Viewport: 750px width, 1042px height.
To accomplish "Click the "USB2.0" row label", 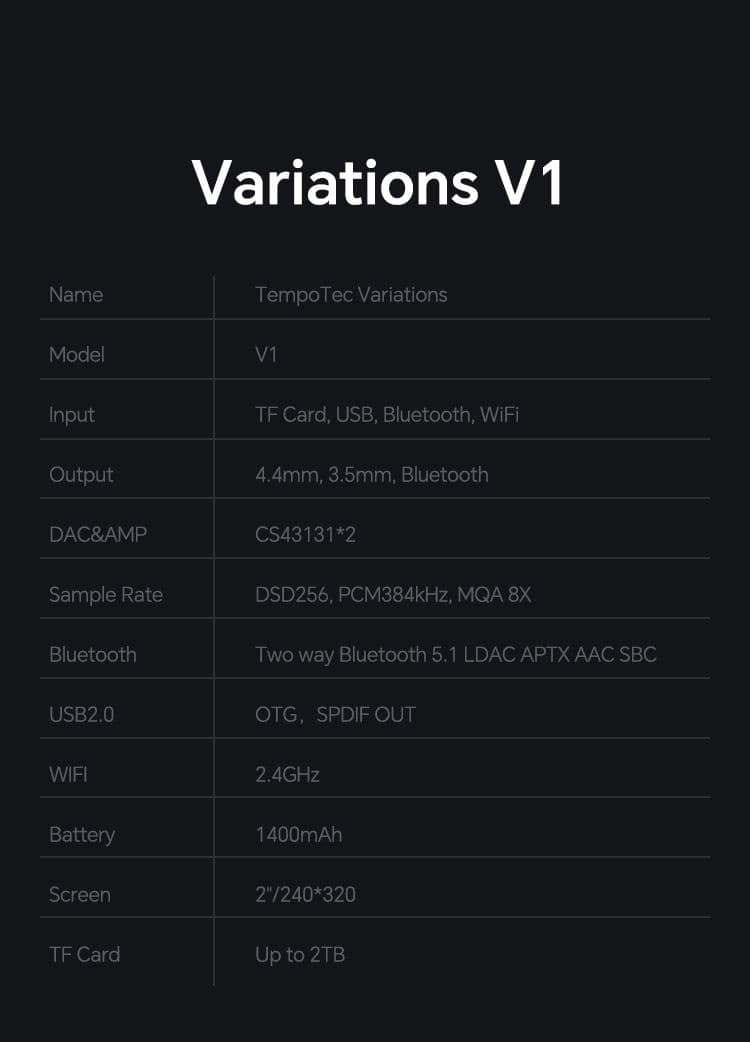I will pos(82,715).
